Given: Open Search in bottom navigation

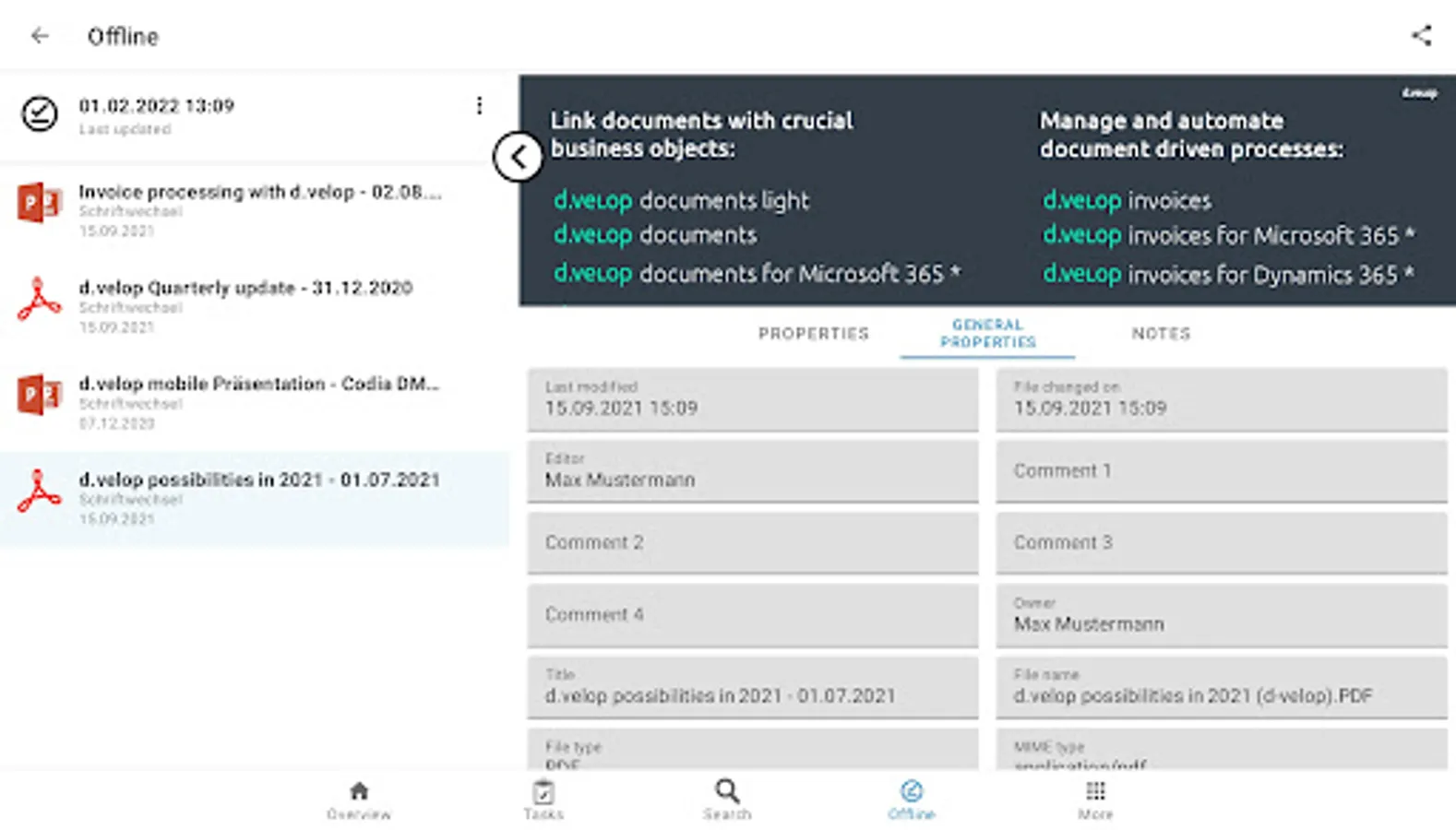Looking at the screenshot, I should coord(727,800).
